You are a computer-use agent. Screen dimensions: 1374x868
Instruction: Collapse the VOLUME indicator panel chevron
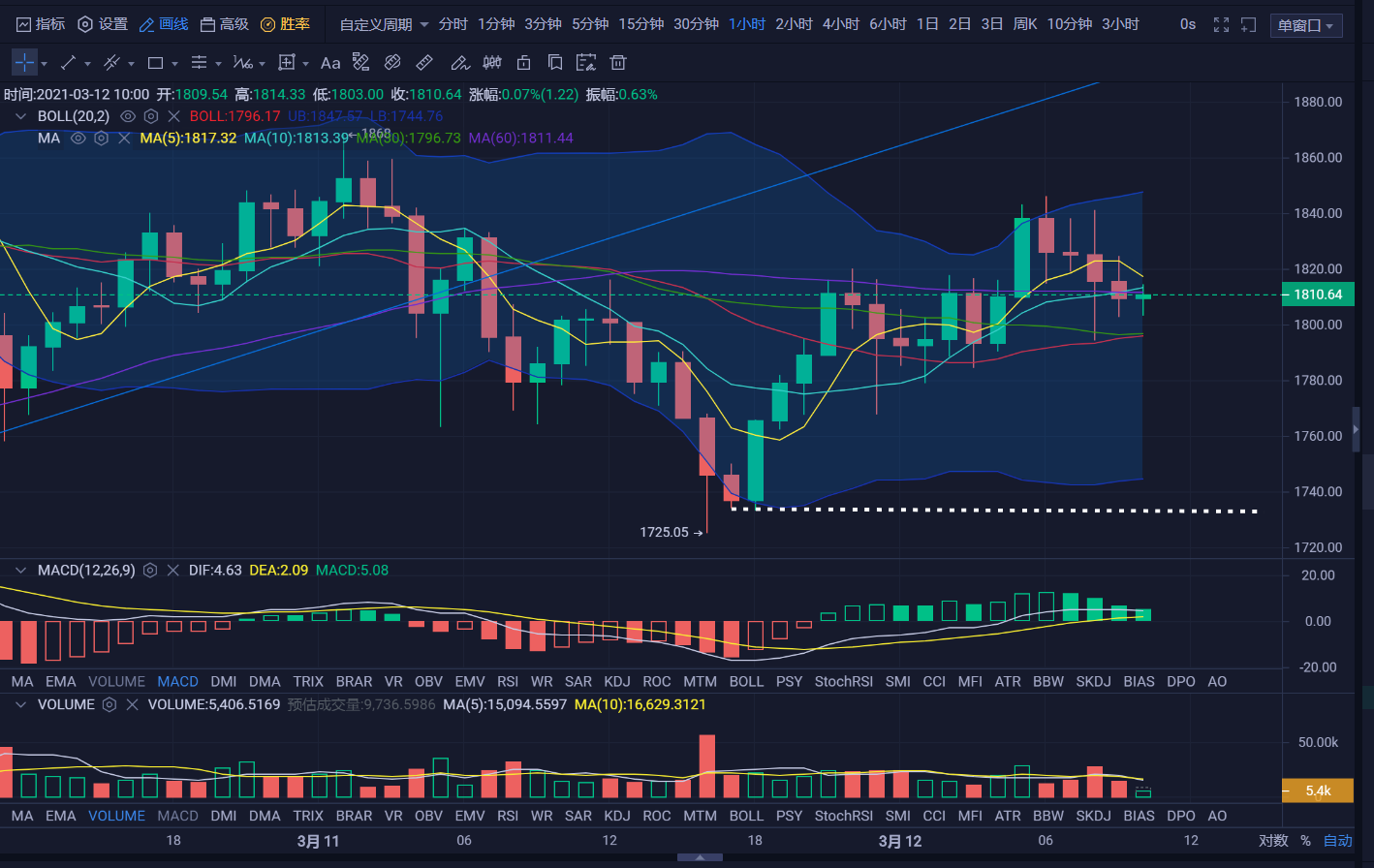[x=20, y=705]
